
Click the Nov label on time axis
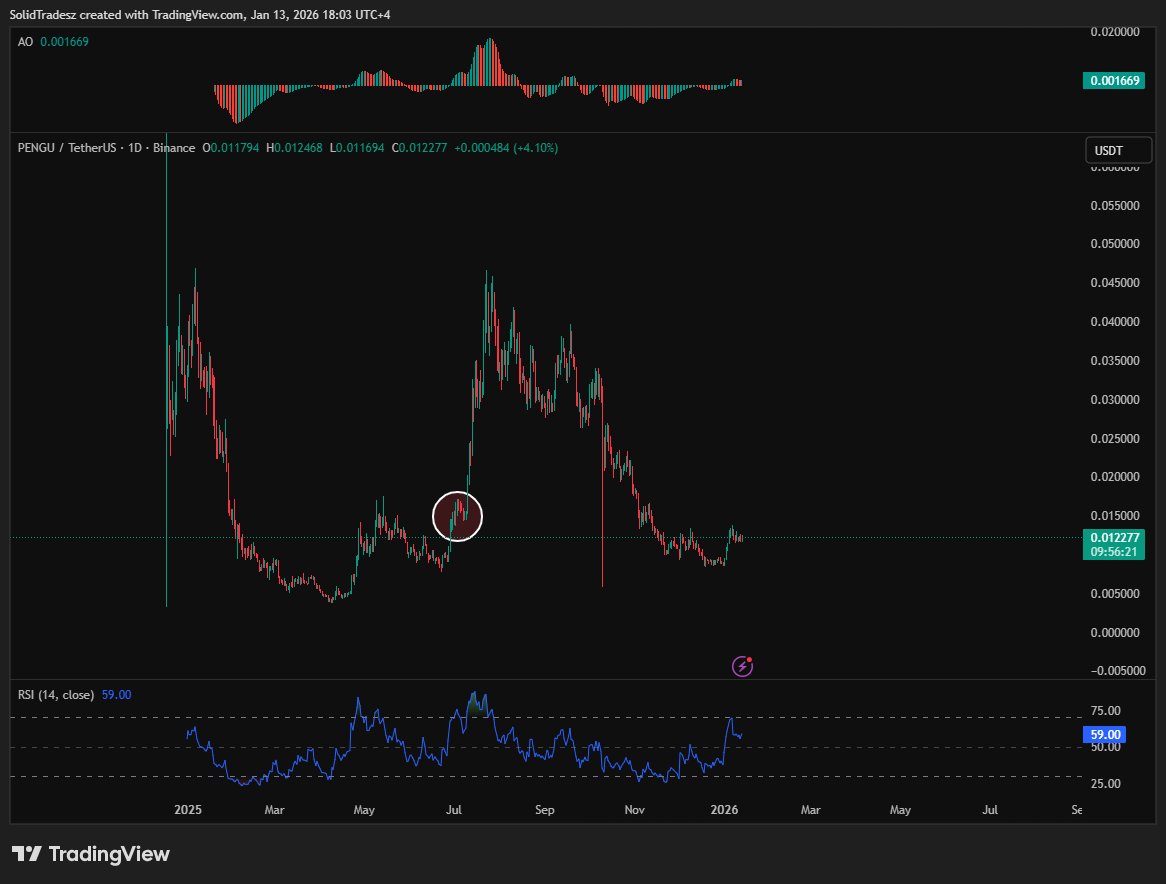(x=634, y=810)
